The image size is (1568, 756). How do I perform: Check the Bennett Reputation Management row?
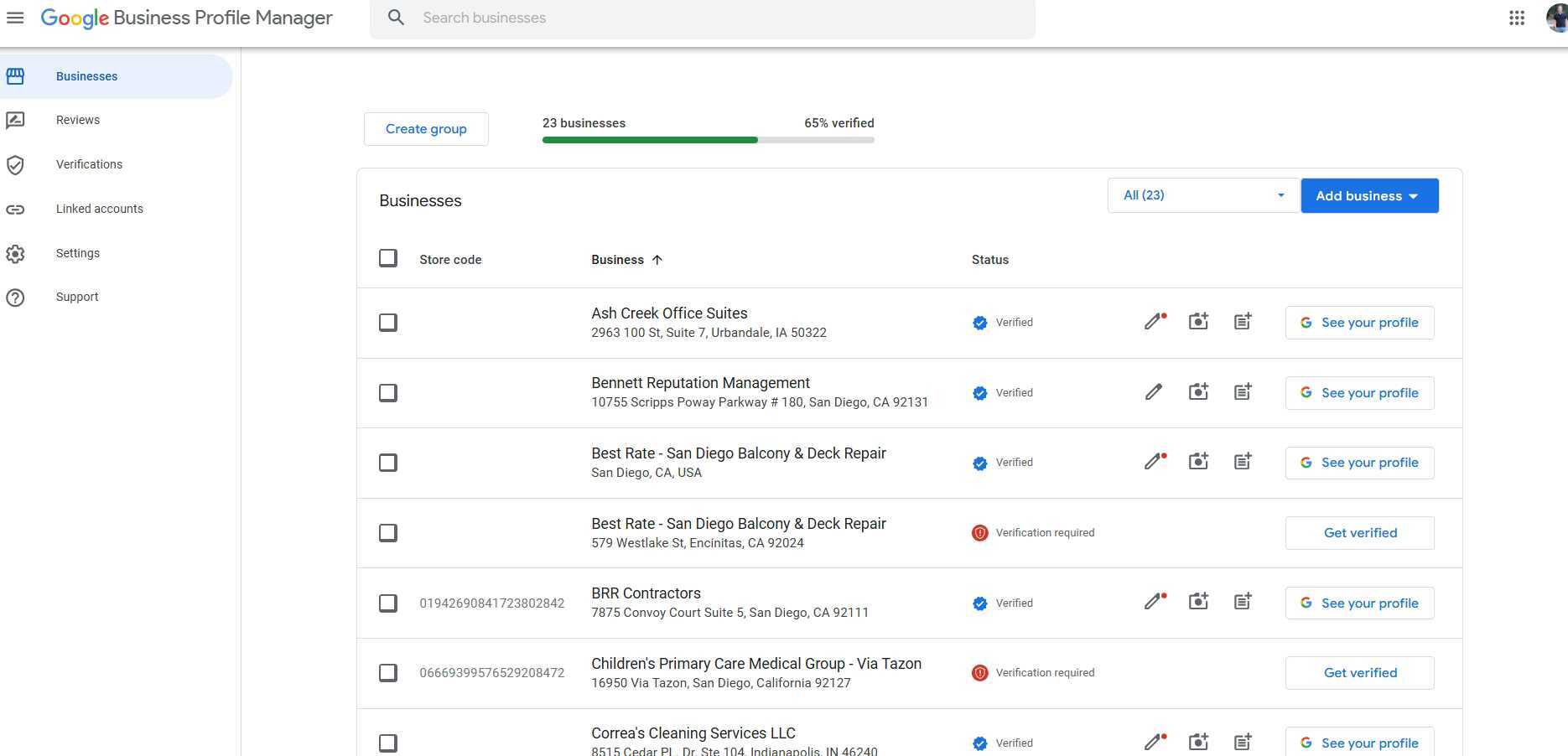click(388, 393)
